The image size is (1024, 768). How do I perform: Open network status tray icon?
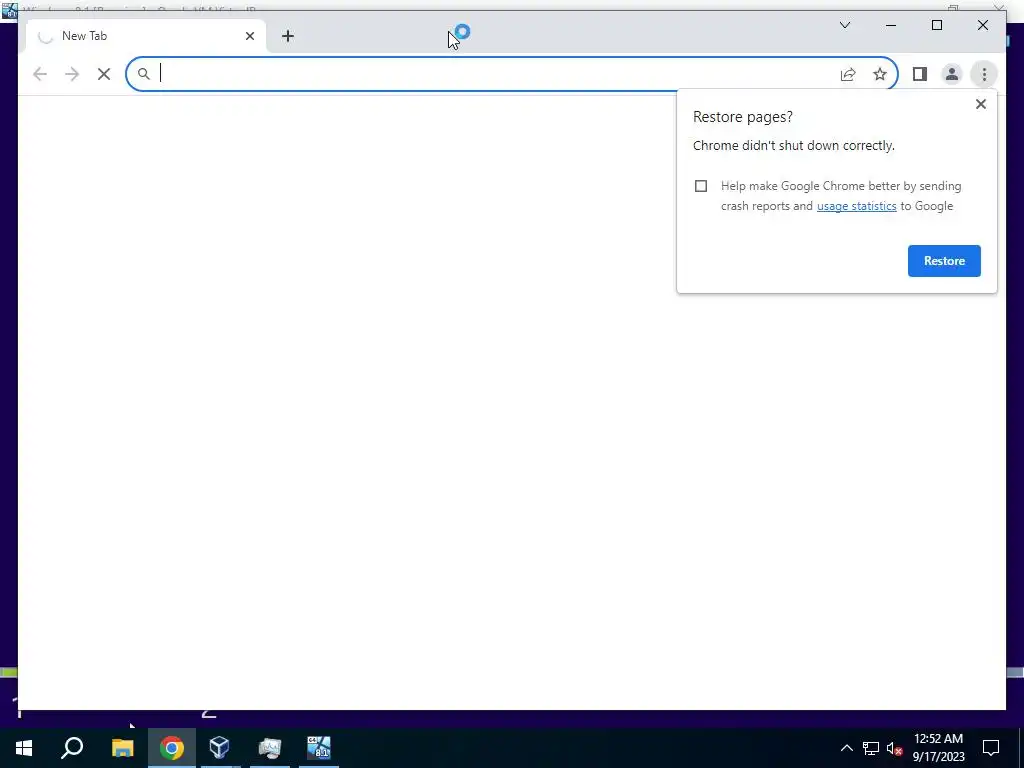[871, 748]
